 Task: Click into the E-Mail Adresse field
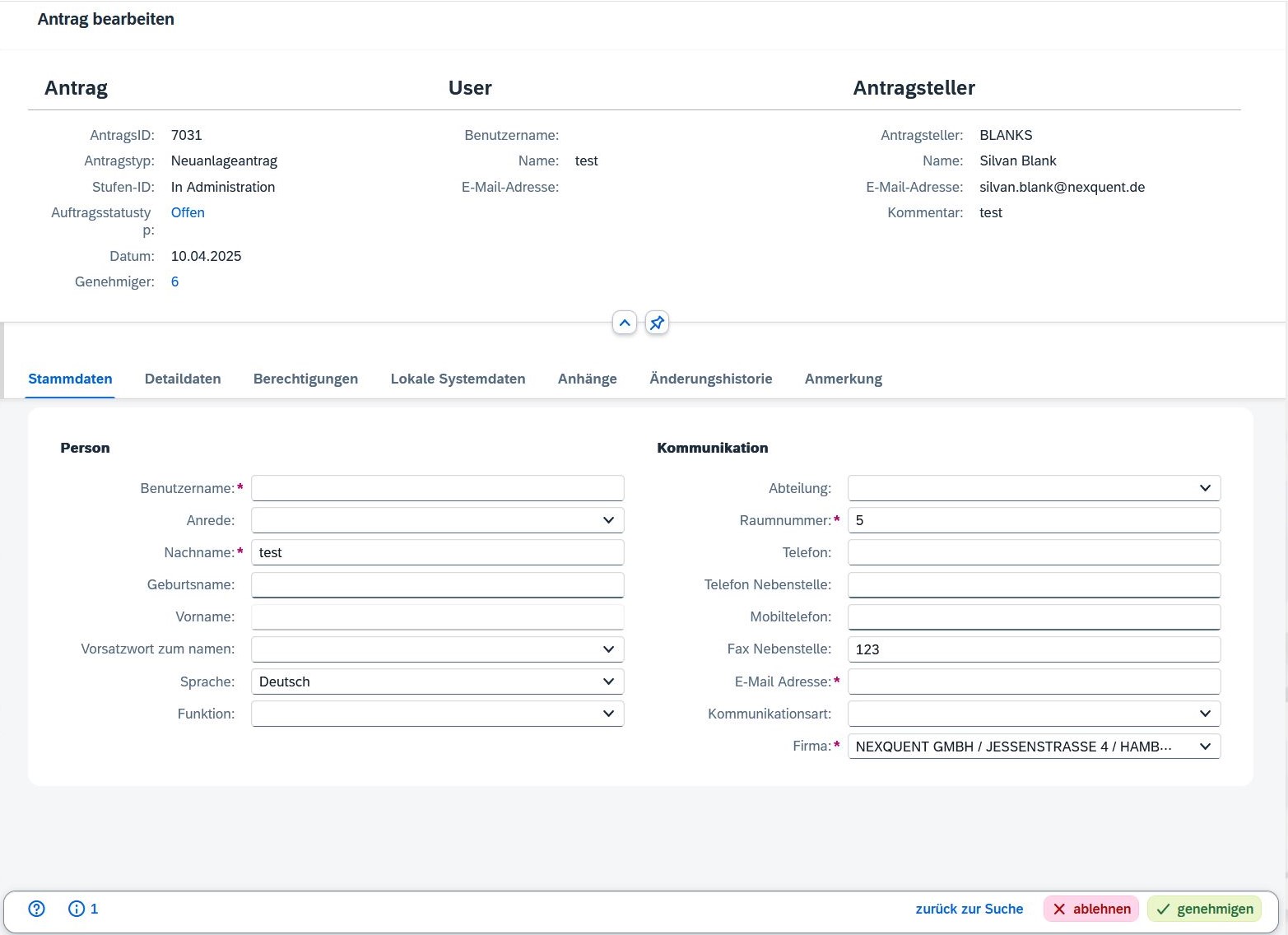(x=1034, y=681)
